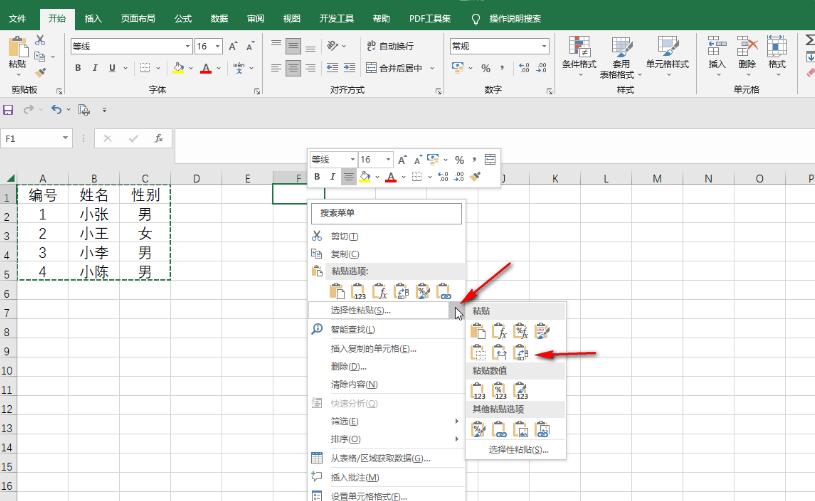Toggle 自动换行 wrap text
Image resolution: width=815 pixels, height=501 pixels.
point(391,46)
